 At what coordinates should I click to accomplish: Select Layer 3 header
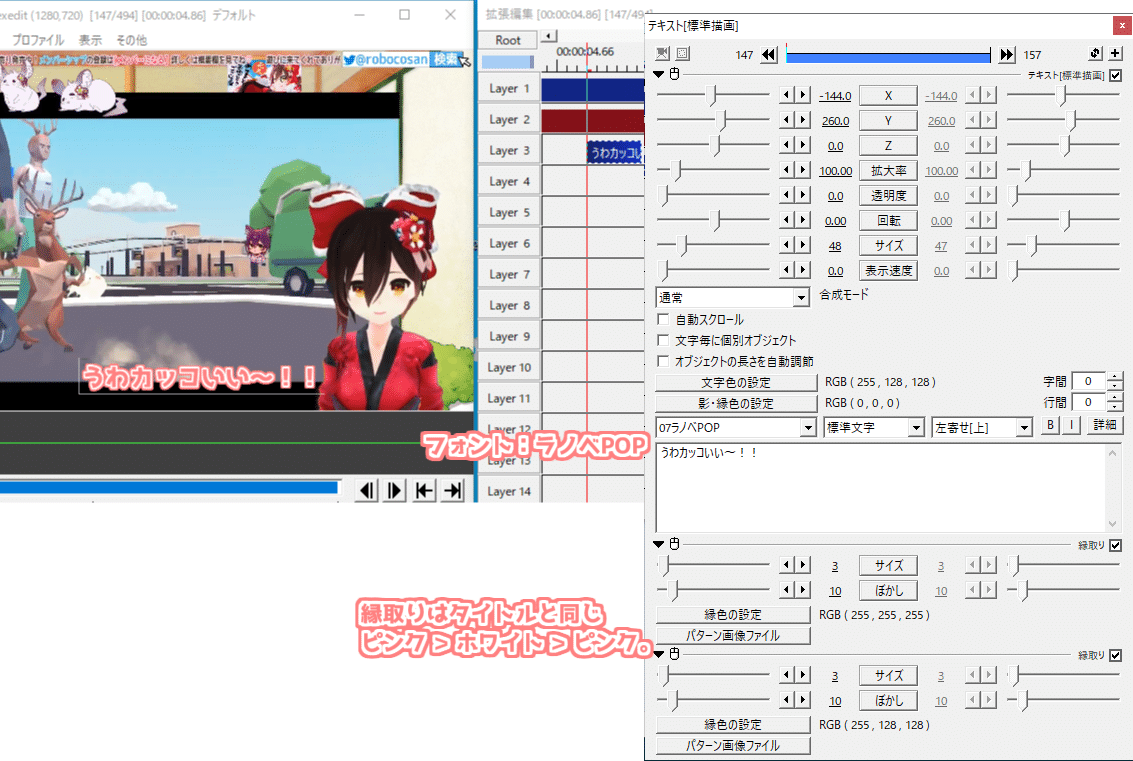(509, 150)
